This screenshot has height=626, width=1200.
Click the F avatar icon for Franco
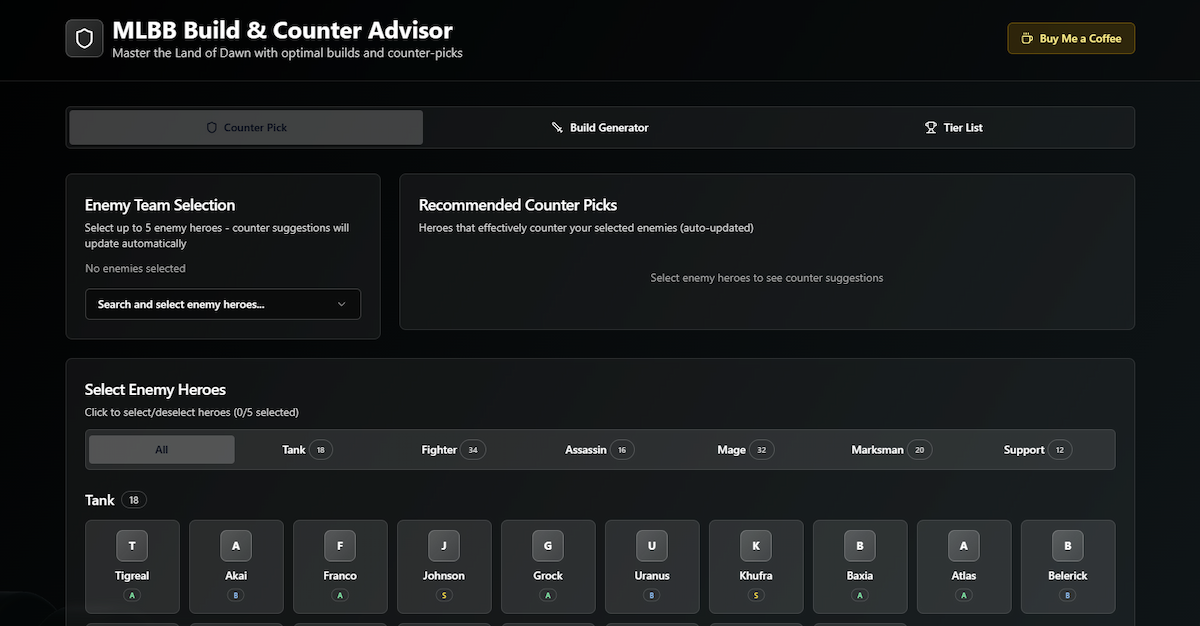tap(340, 546)
